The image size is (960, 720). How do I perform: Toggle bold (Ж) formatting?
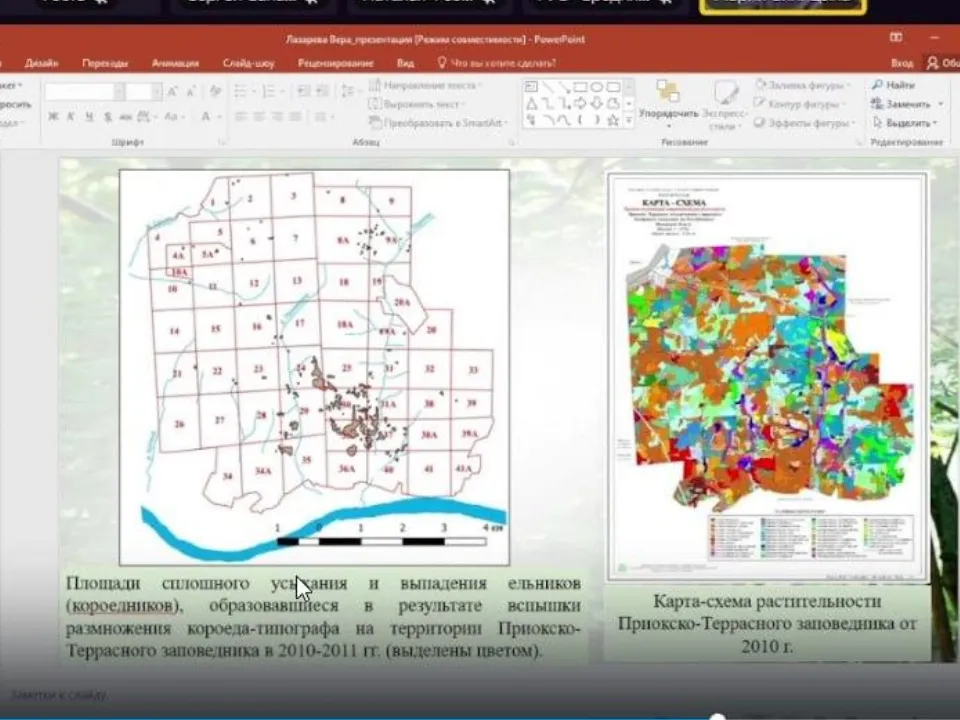(53, 117)
